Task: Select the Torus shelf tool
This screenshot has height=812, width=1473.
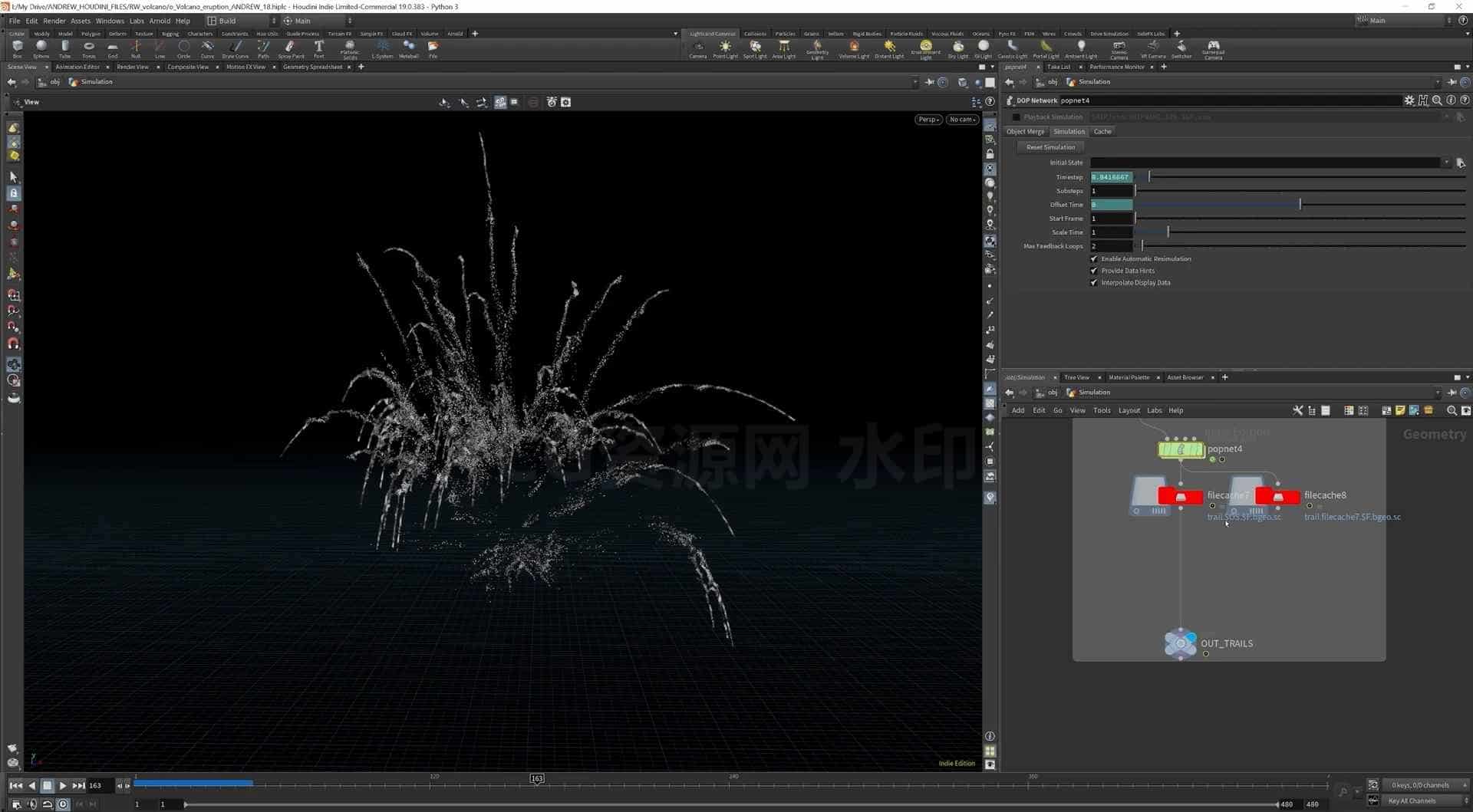Action: click(89, 49)
